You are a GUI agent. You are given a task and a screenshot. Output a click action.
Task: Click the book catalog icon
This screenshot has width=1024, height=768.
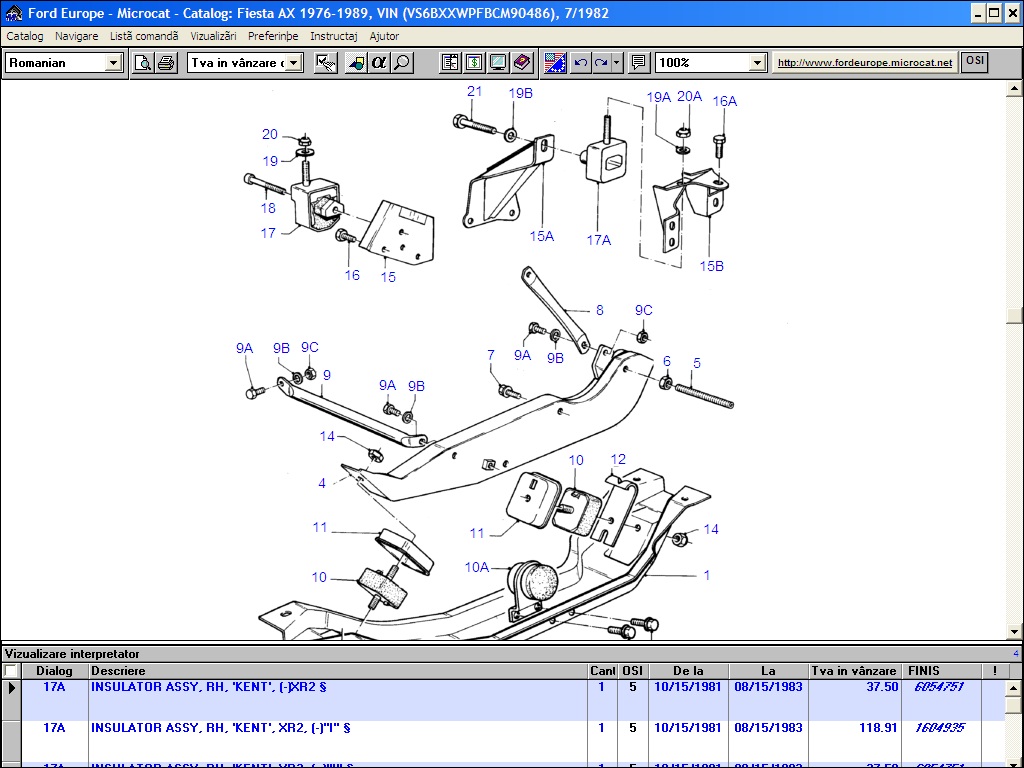(x=522, y=63)
